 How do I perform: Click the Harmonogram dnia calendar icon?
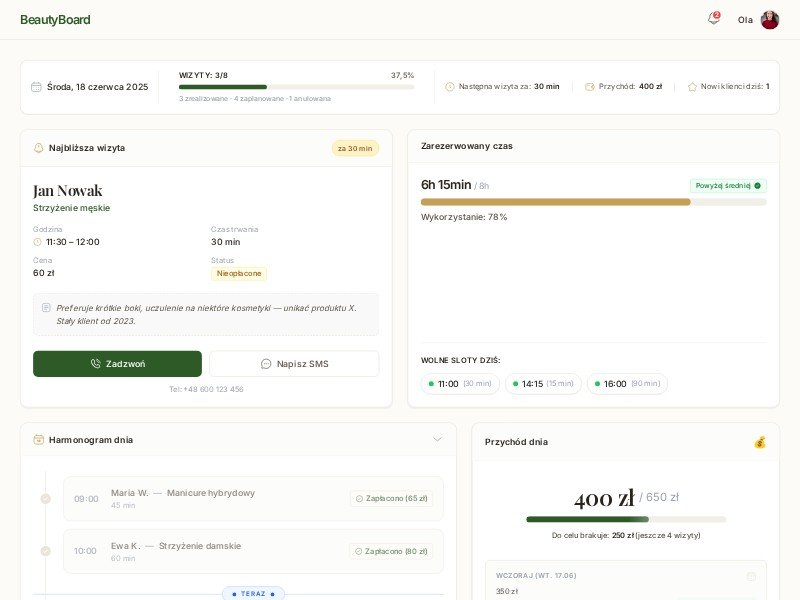tap(39, 440)
